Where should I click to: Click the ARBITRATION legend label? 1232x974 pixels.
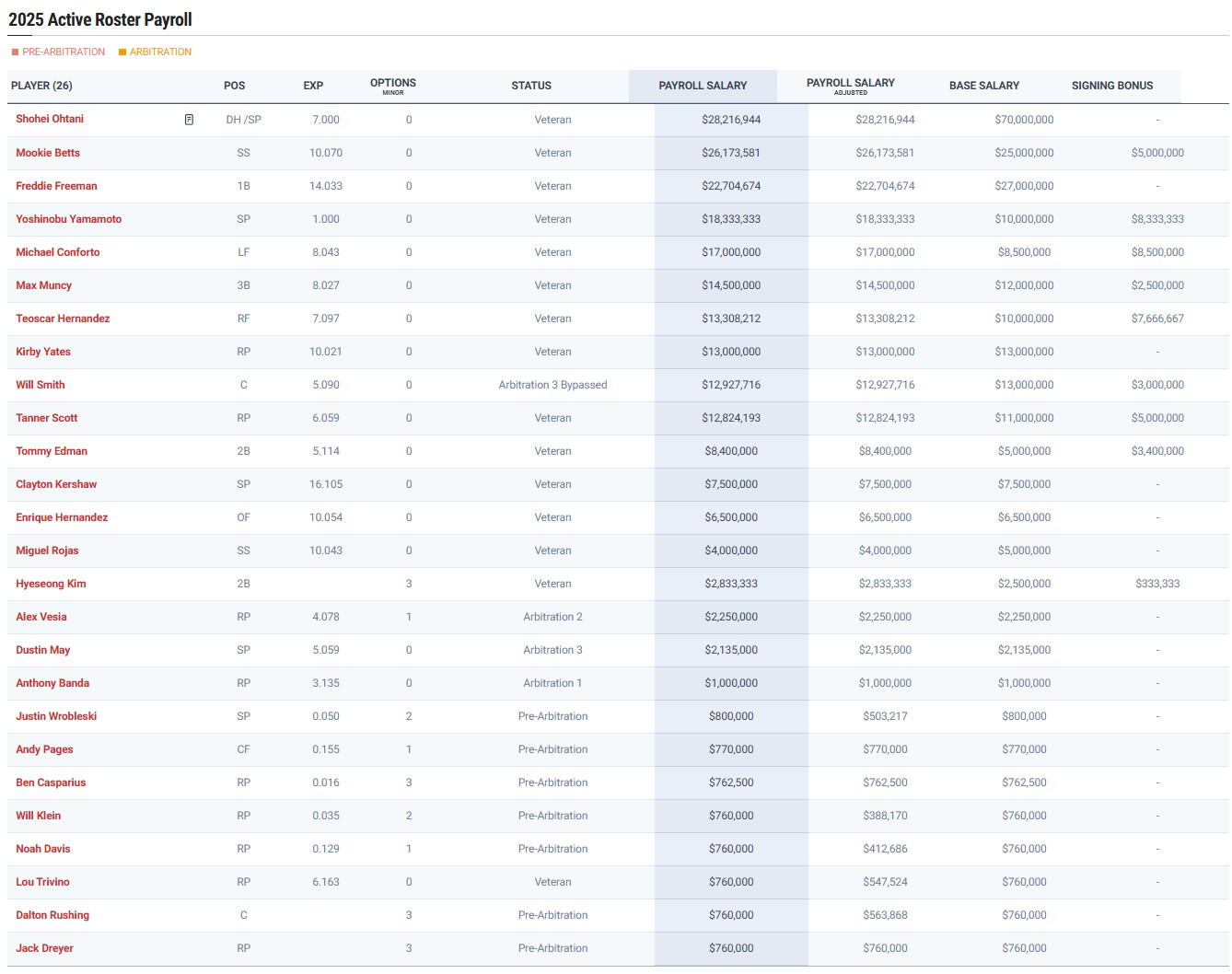pos(161,52)
